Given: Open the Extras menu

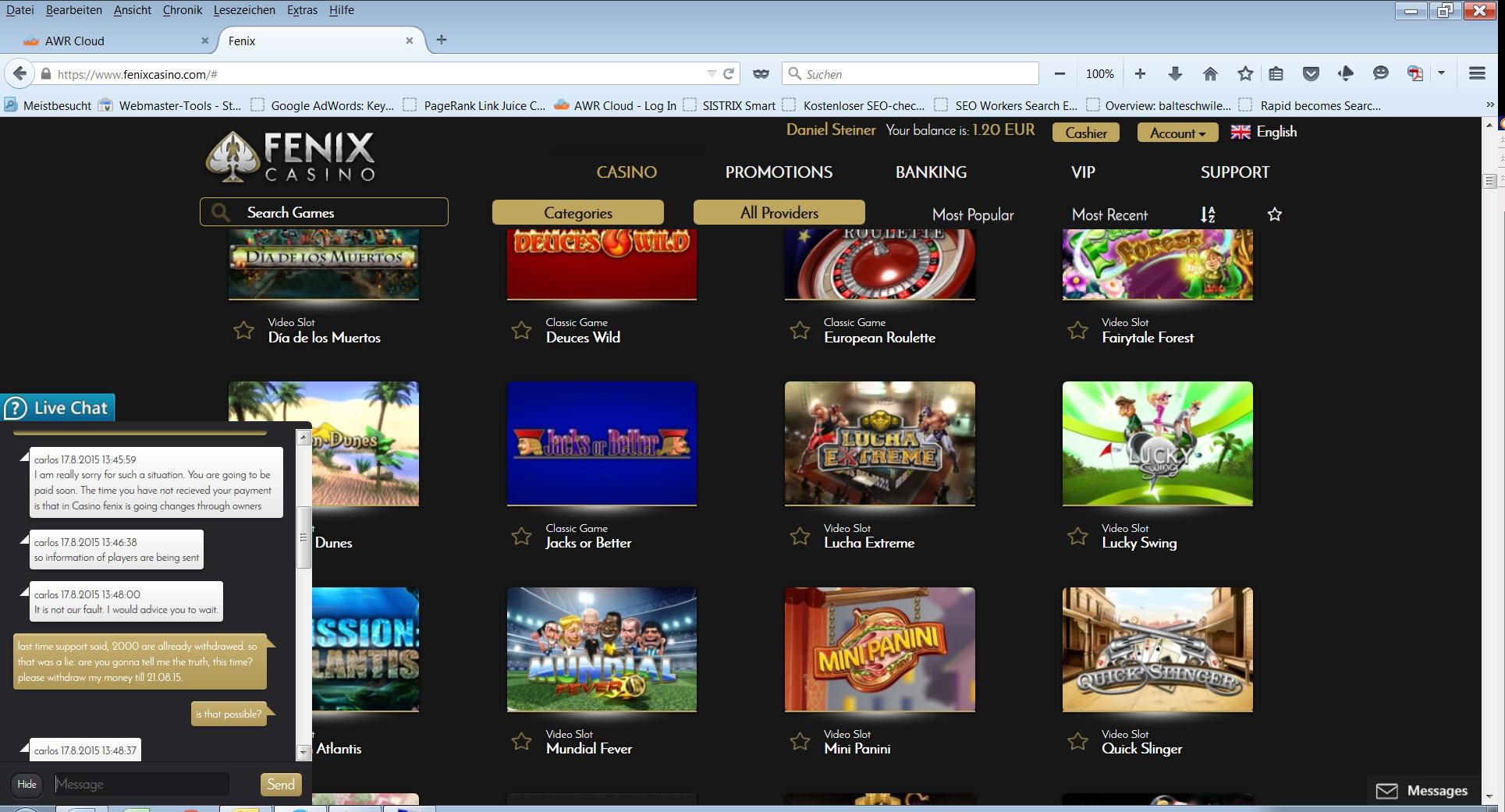Looking at the screenshot, I should (302, 10).
